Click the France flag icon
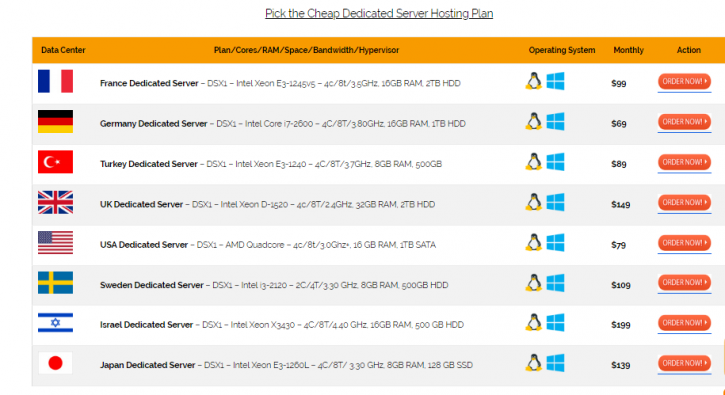The width and height of the screenshot is (725, 395). 55,81
